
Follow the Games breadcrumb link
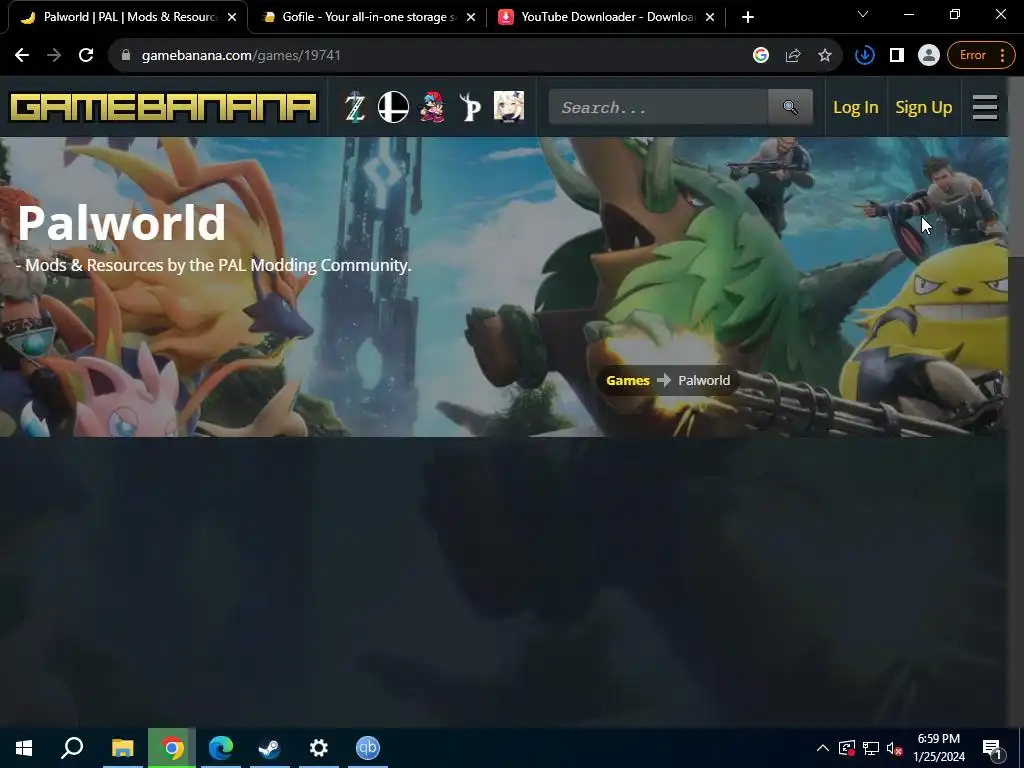point(628,381)
